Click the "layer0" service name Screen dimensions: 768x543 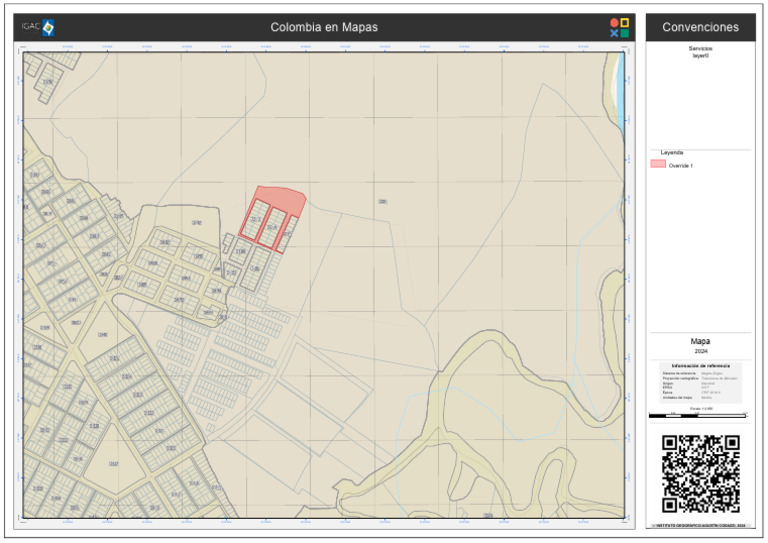coord(700,55)
